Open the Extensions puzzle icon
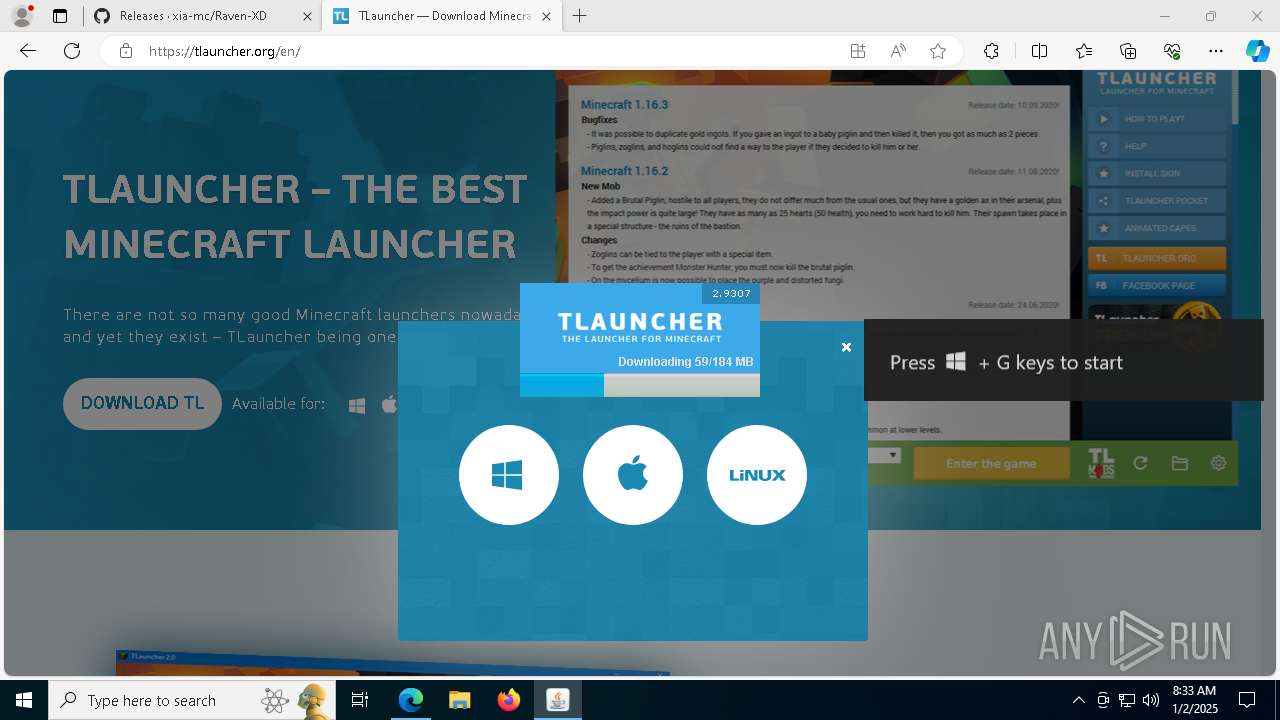 (991, 51)
